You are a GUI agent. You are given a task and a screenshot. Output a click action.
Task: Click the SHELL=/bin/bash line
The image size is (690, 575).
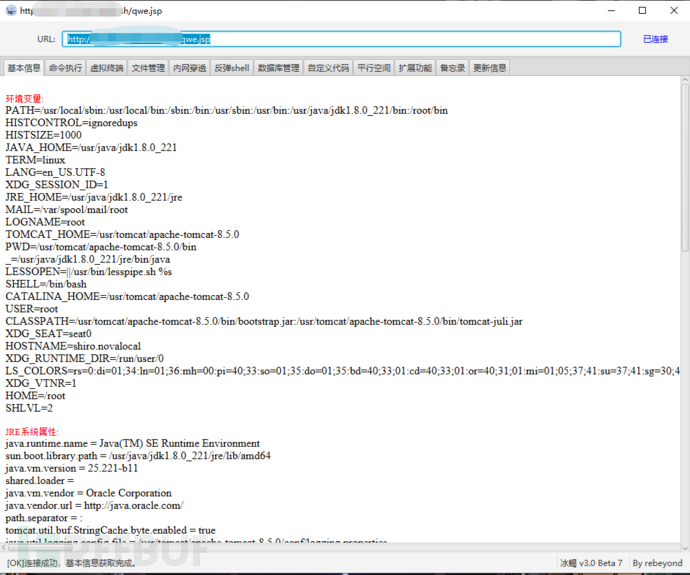[x=46, y=284]
